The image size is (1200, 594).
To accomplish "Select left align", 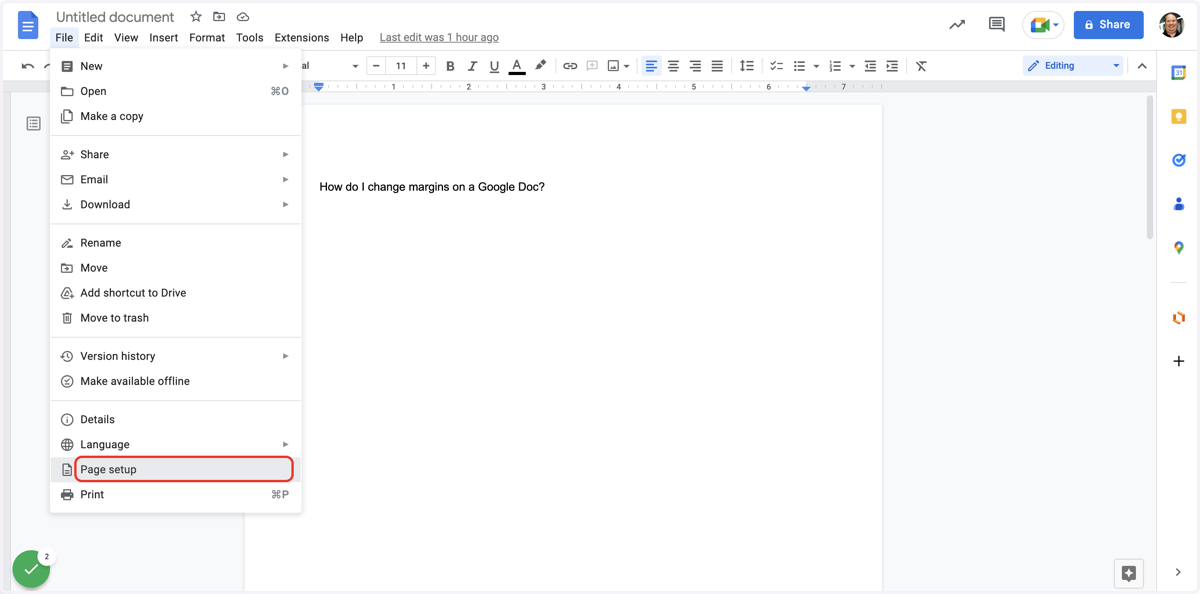I will click(651, 66).
